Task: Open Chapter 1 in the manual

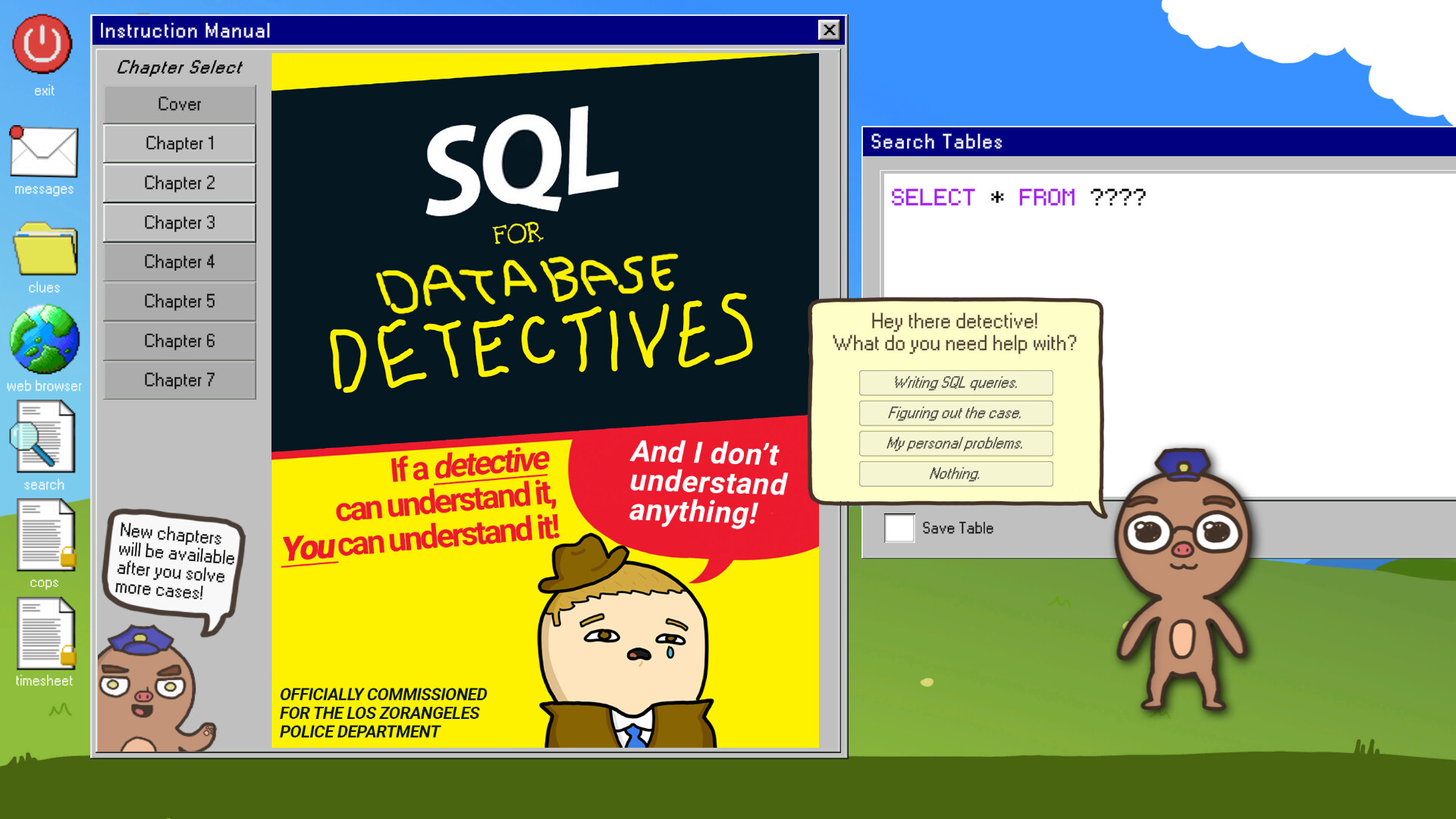Action: click(179, 143)
